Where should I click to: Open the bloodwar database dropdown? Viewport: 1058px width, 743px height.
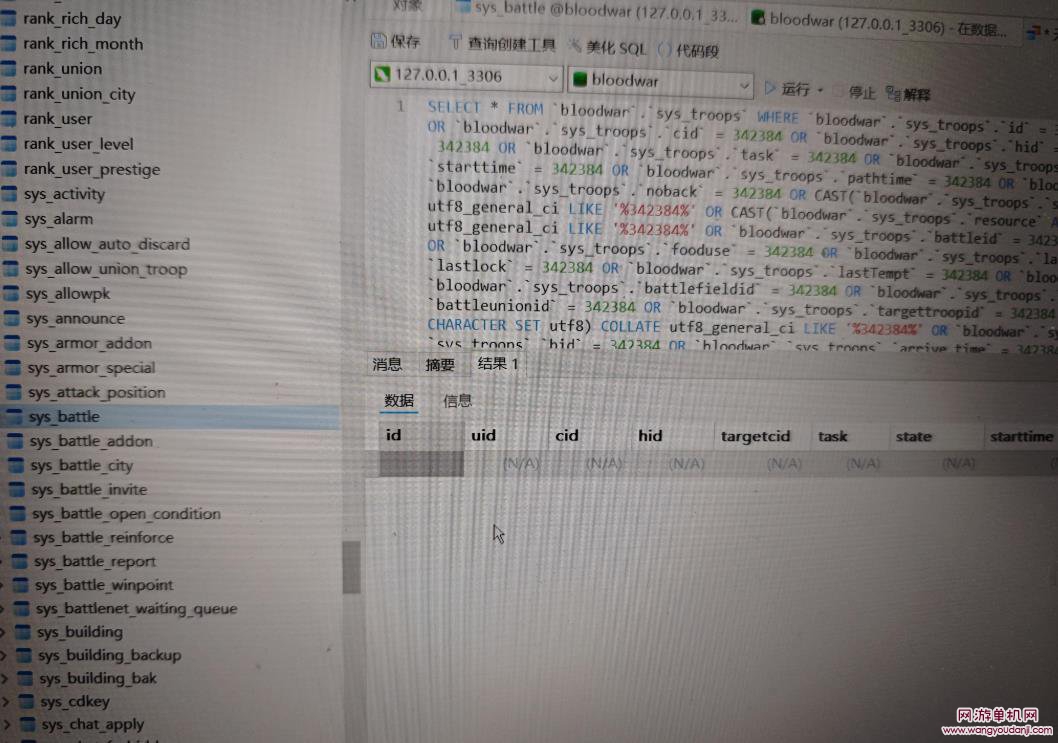pyautogui.click(x=742, y=83)
